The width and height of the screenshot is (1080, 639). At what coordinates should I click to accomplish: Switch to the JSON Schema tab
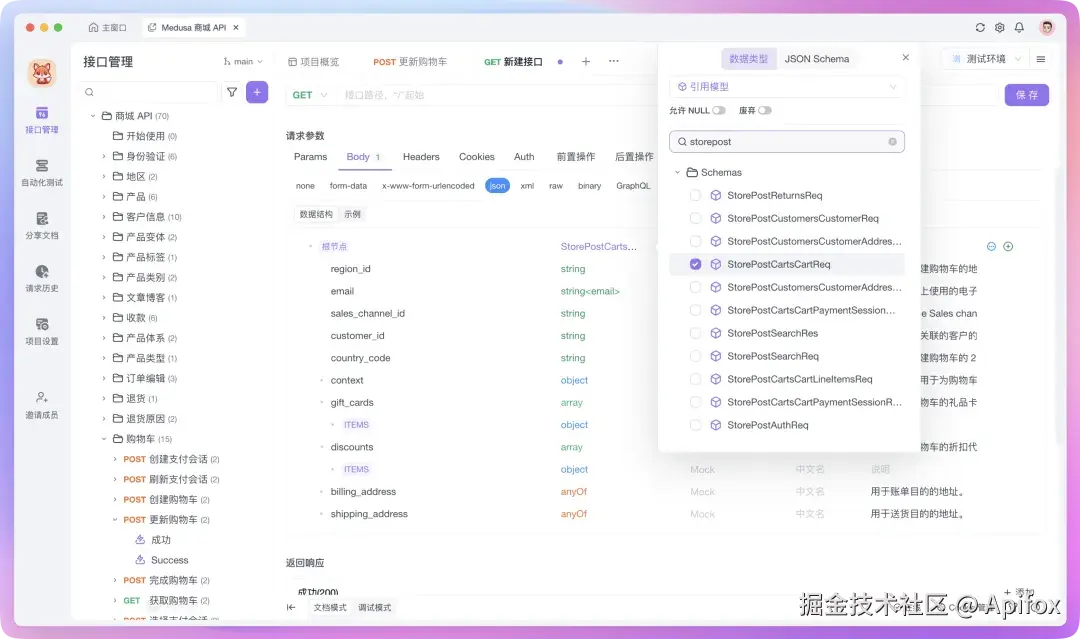[817, 58]
